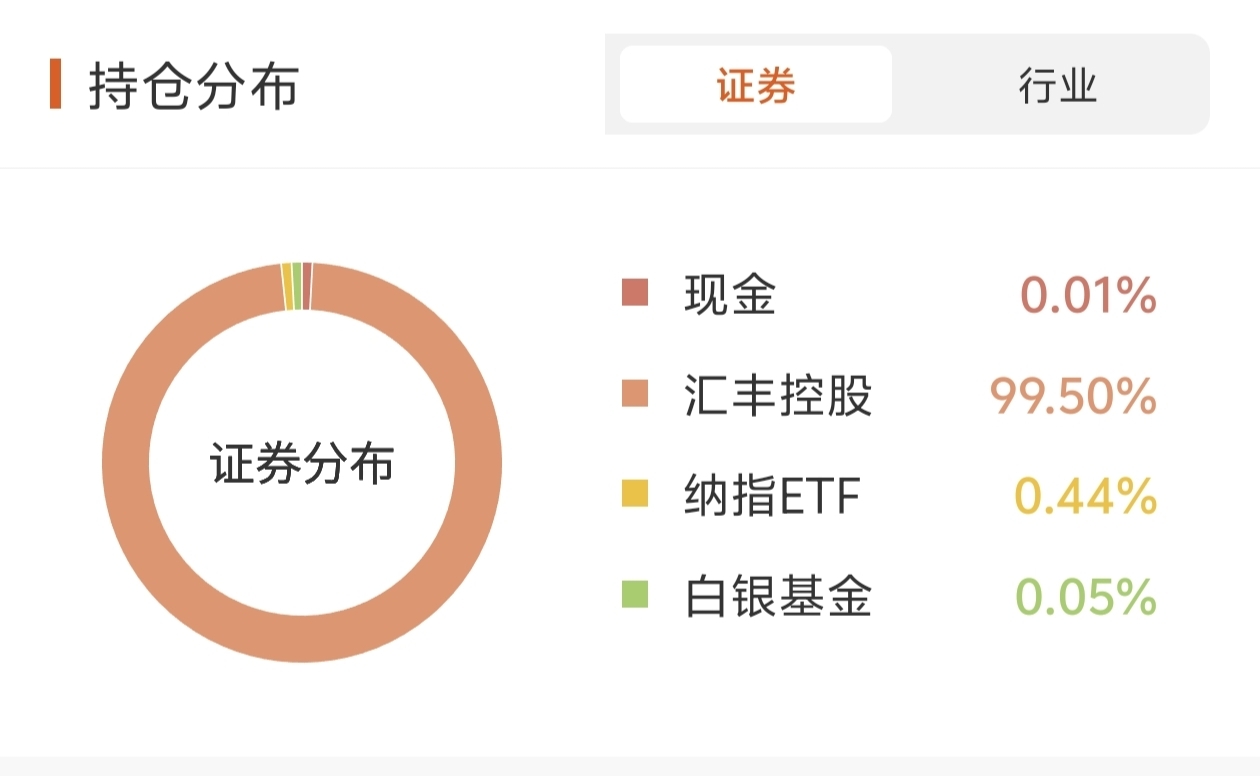Click the orange 汇丰控股 legend color square
The height and width of the screenshot is (776, 1260).
click(x=635, y=394)
